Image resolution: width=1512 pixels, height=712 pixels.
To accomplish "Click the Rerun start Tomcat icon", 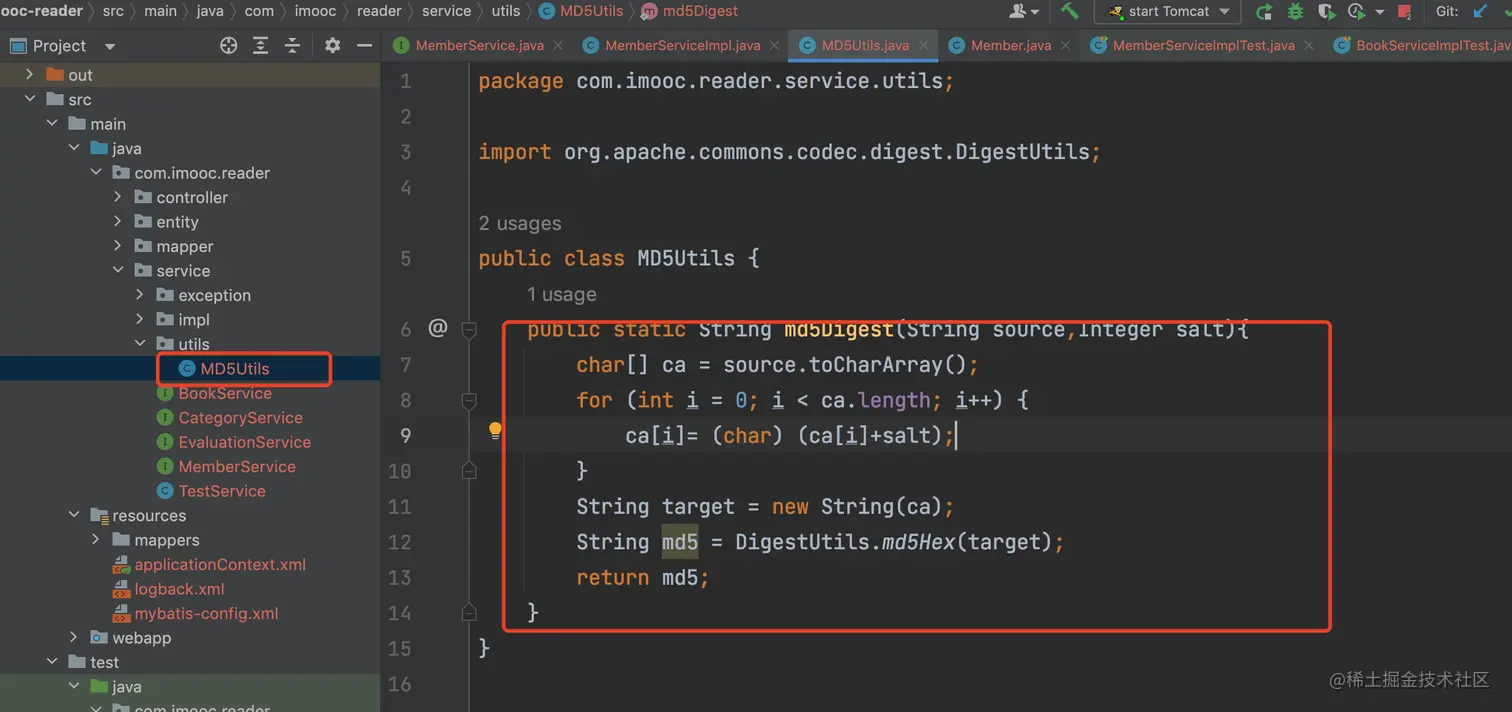I will point(1264,12).
